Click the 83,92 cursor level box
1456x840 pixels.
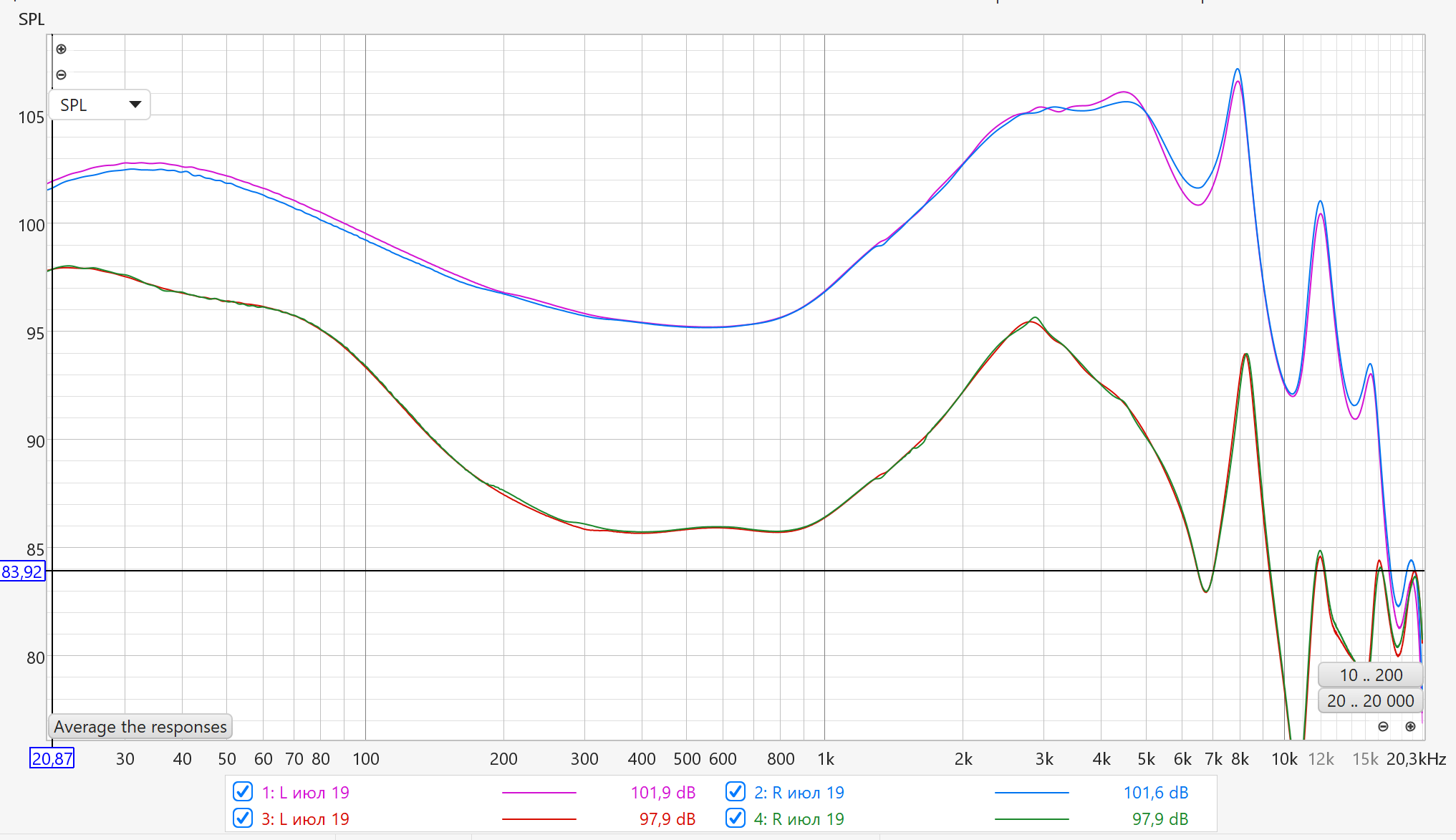[x=22, y=571]
